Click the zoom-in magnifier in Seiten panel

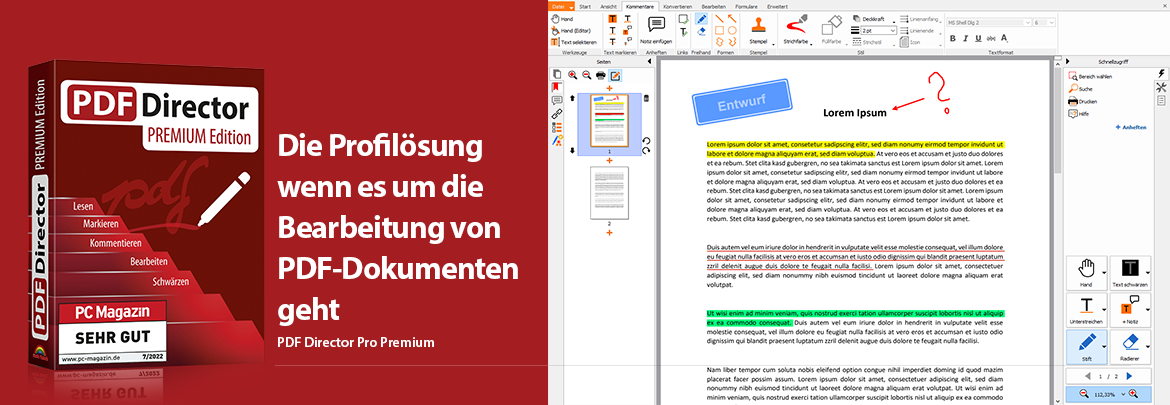[x=572, y=75]
